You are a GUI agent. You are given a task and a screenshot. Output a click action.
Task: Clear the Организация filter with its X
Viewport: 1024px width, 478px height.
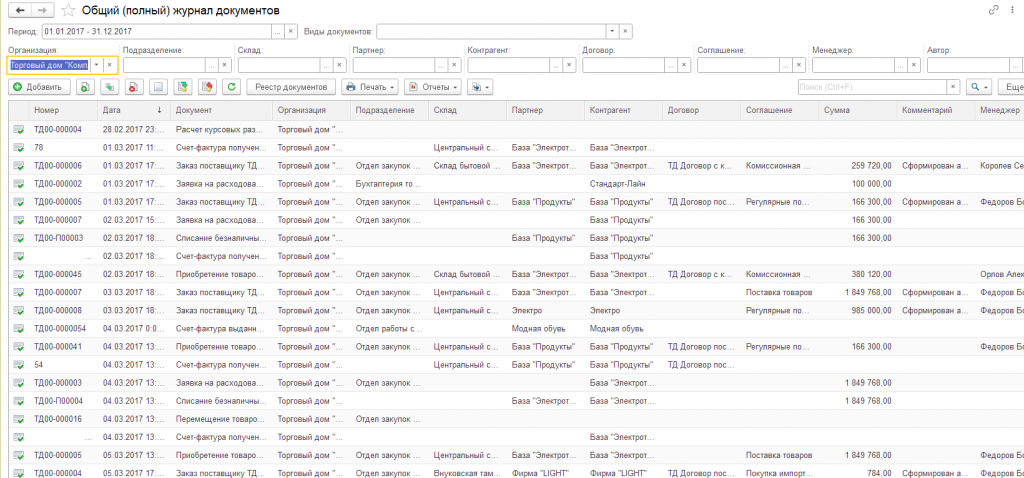(110, 65)
